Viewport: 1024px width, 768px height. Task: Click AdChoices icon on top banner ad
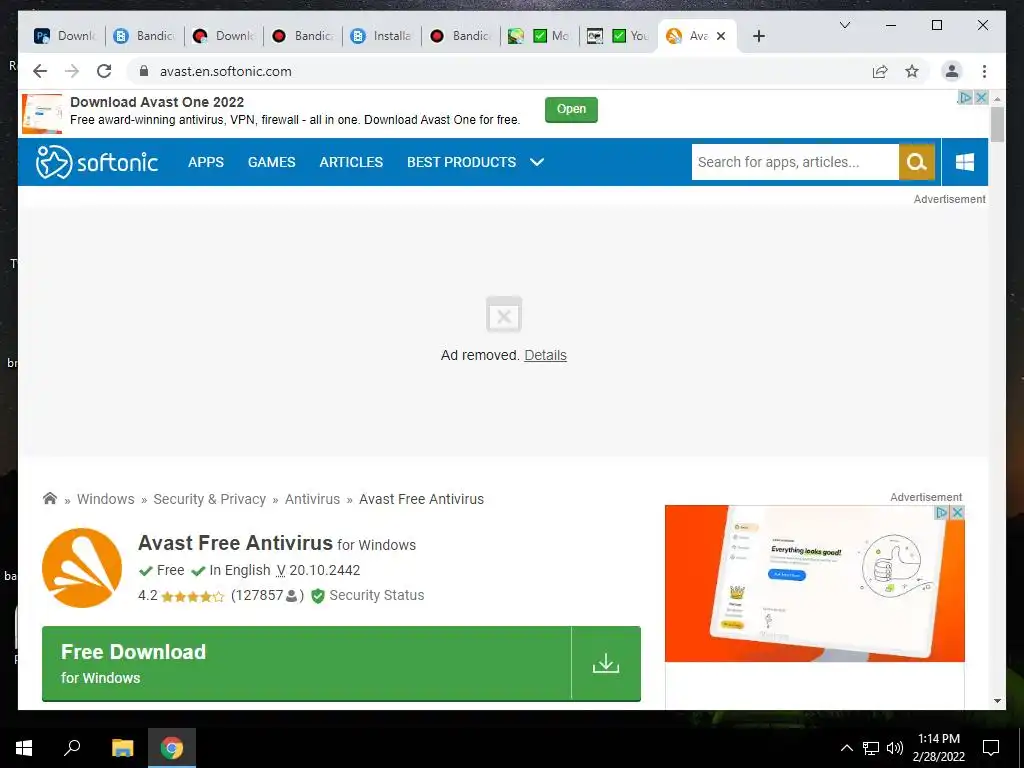point(965,97)
